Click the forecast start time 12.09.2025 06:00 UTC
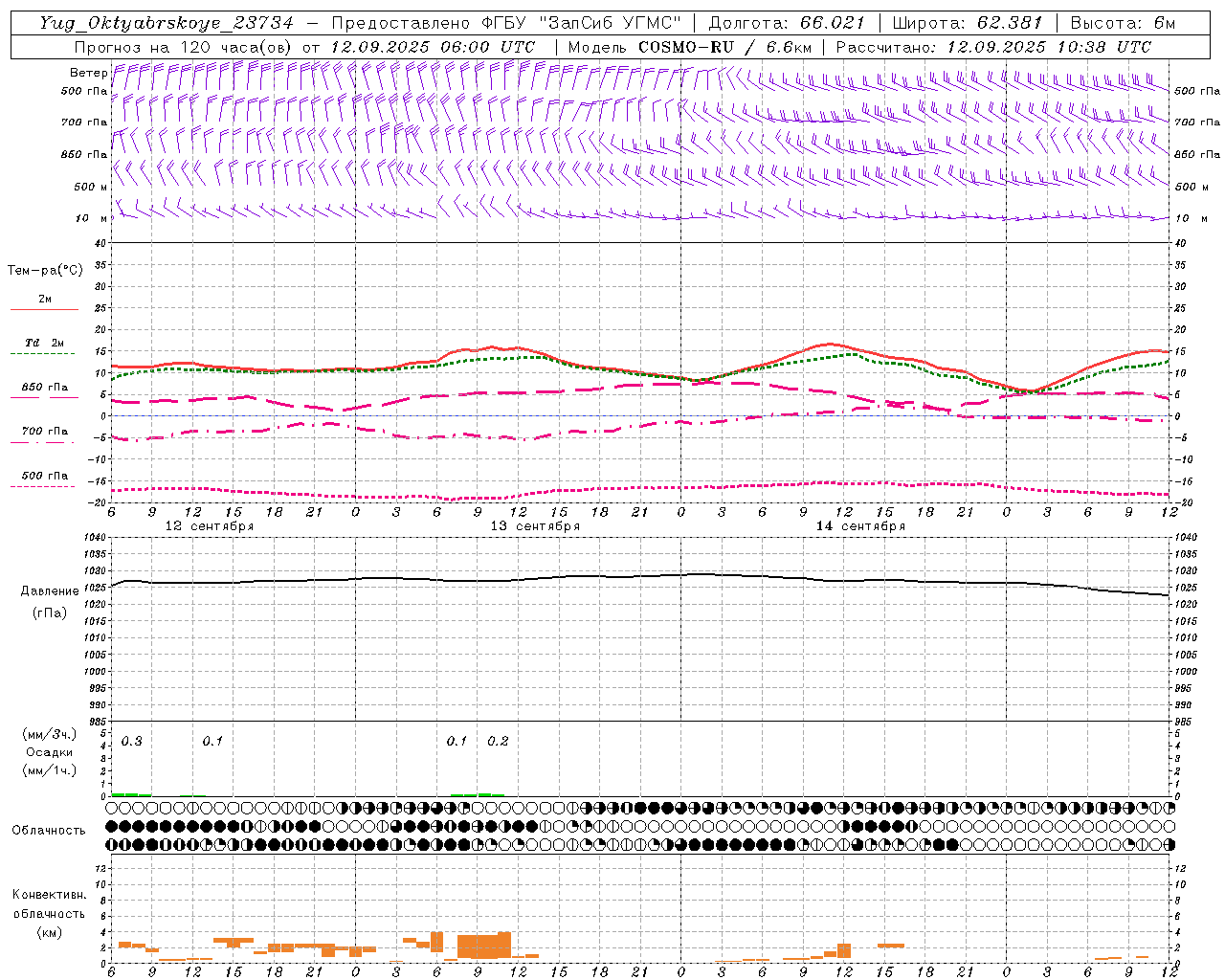 (x=433, y=47)
